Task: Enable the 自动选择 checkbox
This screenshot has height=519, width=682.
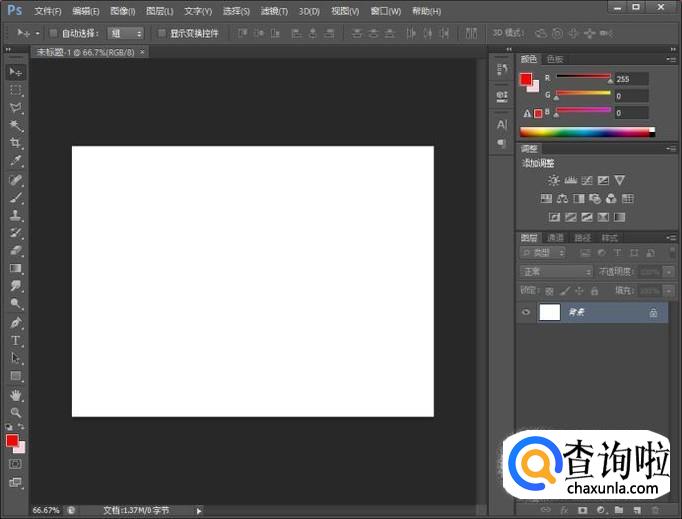Action: (x=54, y=33)
